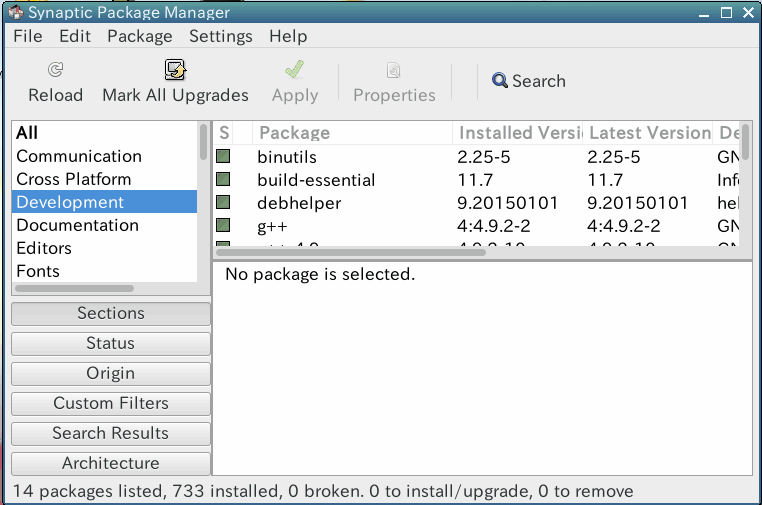Toggle the status box for g++
The width and height of the screenshot is (762, 505).
pos(223,225)
